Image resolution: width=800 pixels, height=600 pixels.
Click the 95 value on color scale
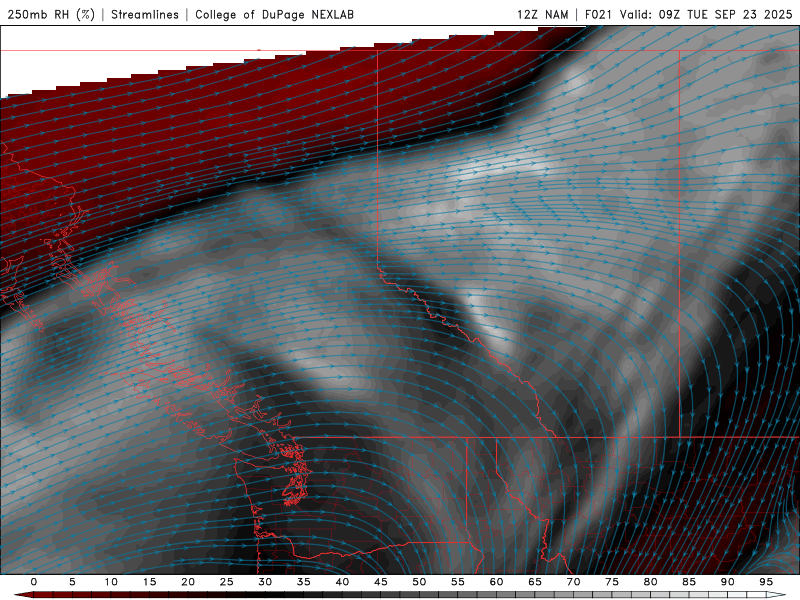click(766, 582)
